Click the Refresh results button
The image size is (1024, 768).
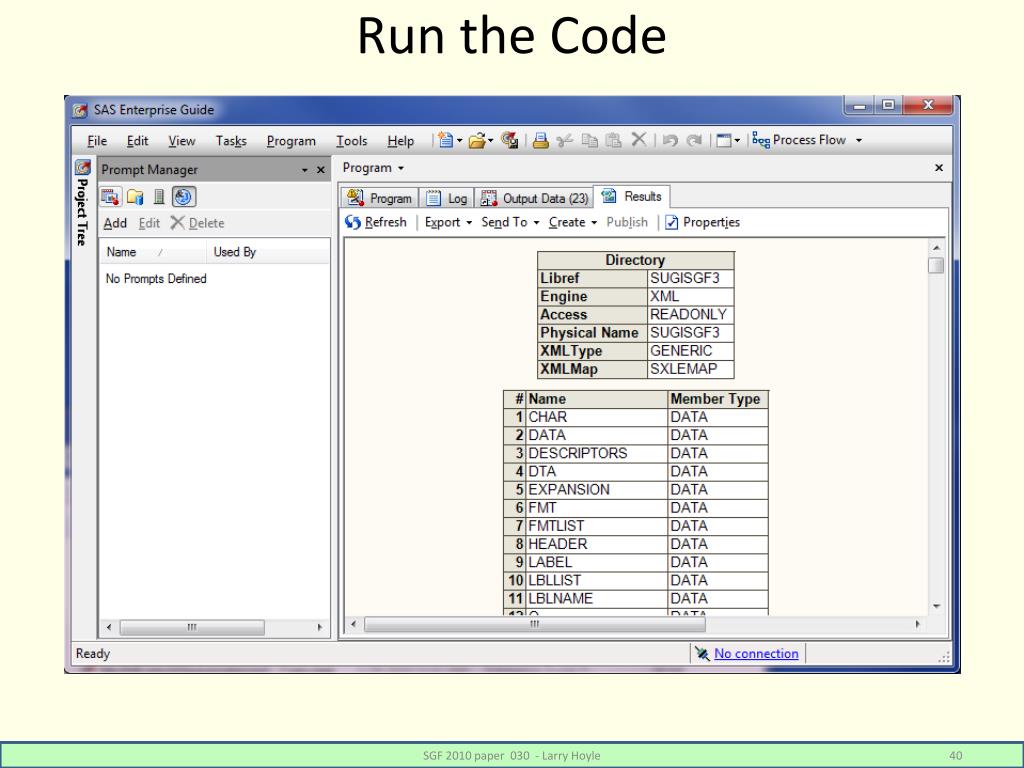pyautogui.click(x=377, y=222)
